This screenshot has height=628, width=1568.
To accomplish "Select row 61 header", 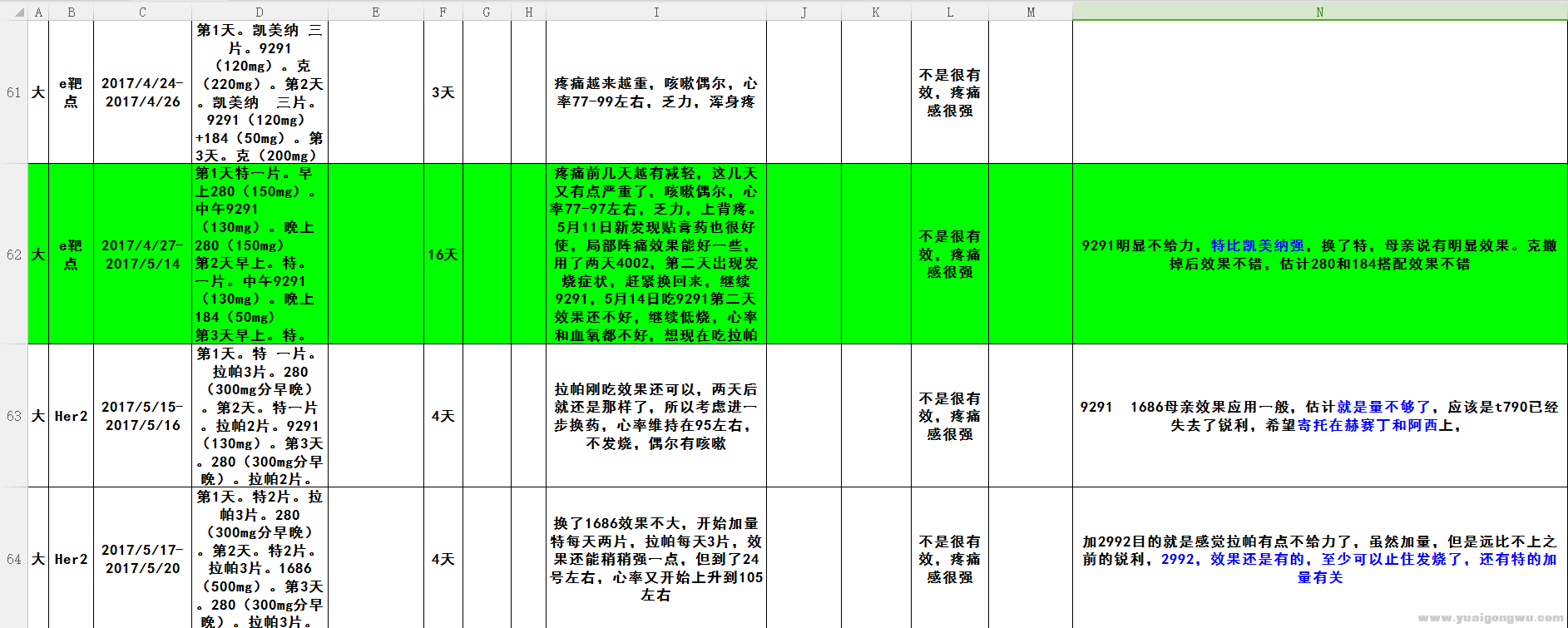I will 14,92.
